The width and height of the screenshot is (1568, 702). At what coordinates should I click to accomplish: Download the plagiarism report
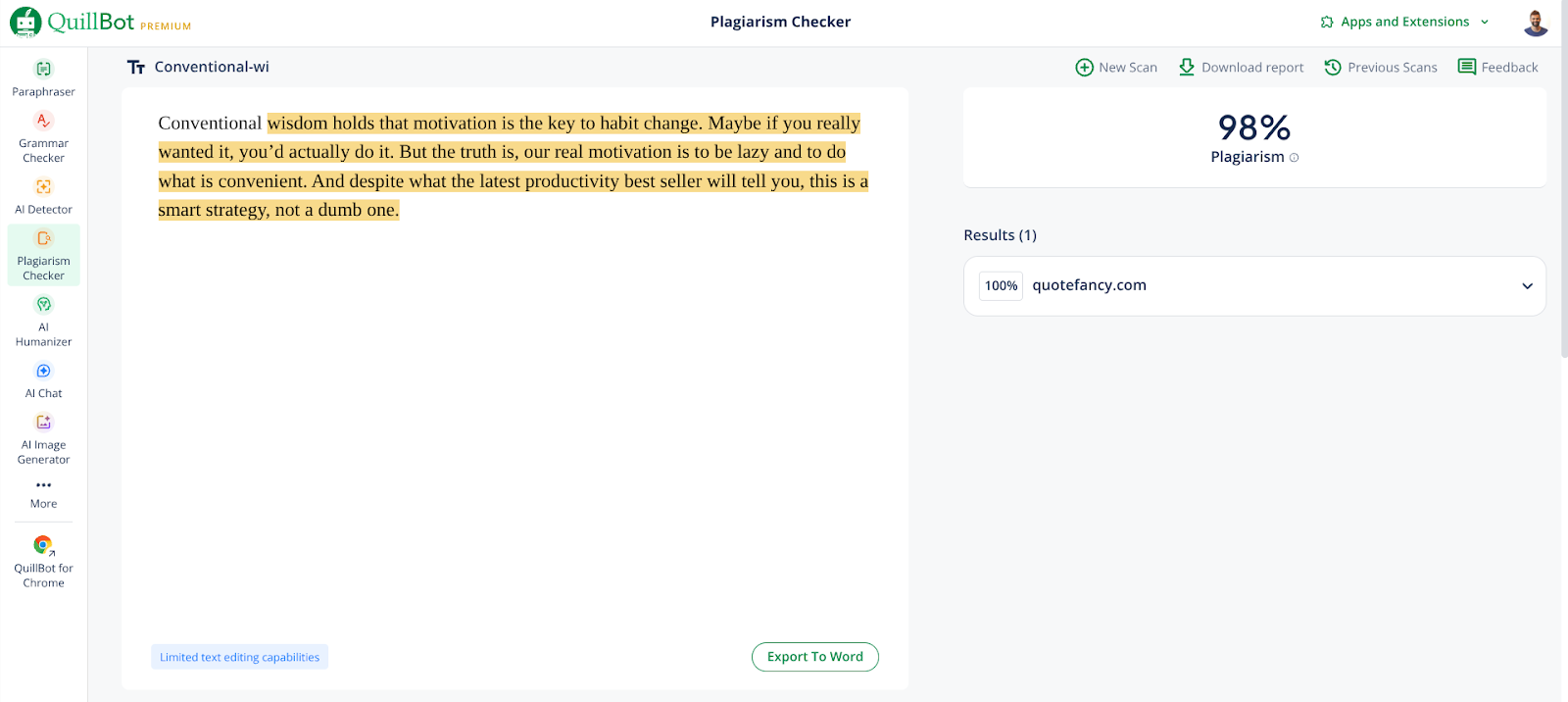coord(1241,68)
